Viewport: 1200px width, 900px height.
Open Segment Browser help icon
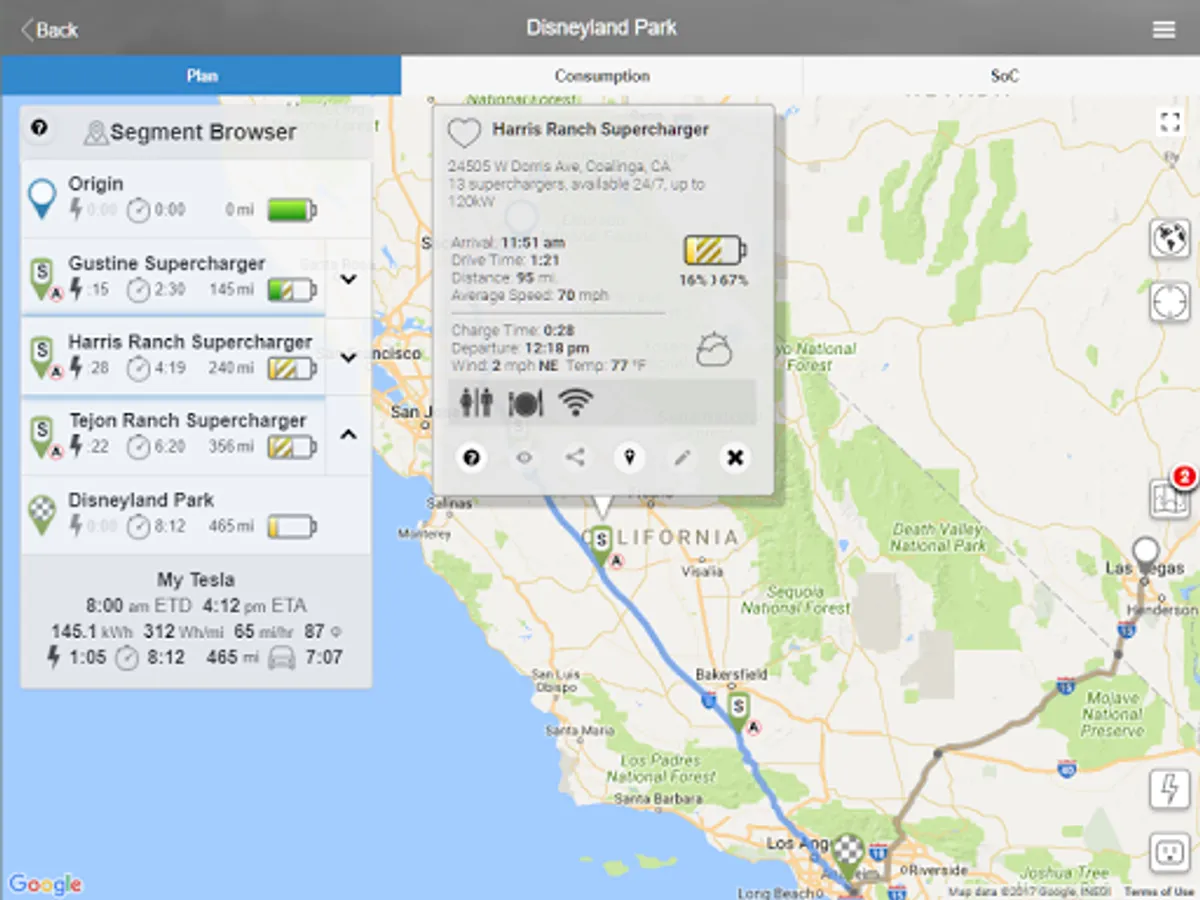tap(39, 128)
